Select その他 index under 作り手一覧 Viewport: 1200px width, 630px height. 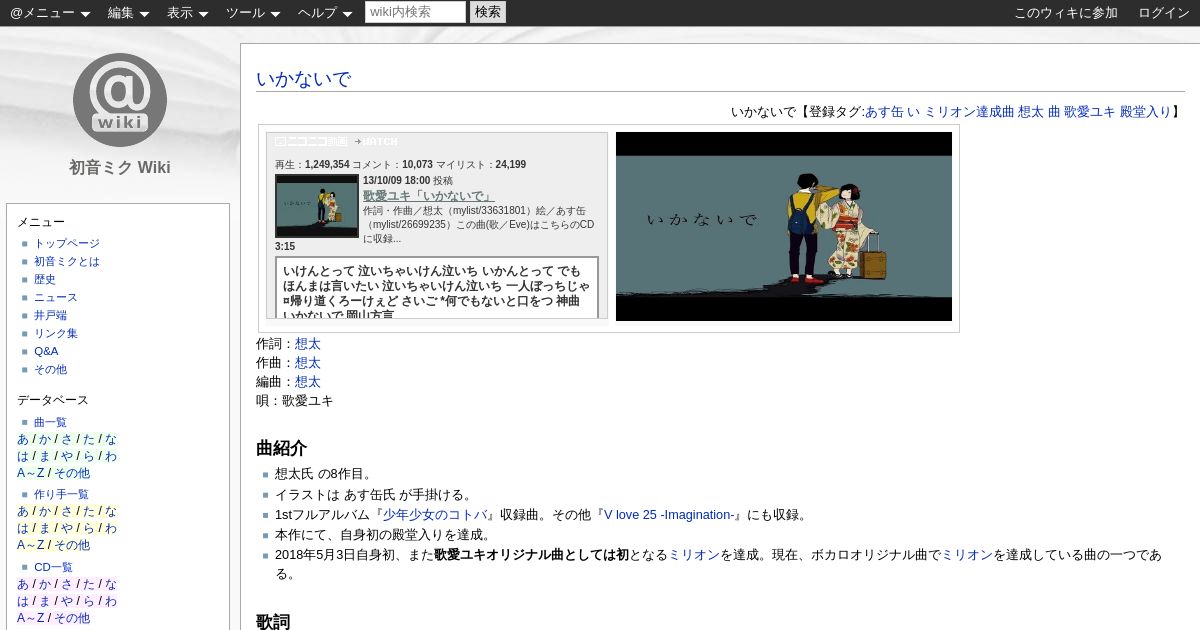(x=72, y=545)
